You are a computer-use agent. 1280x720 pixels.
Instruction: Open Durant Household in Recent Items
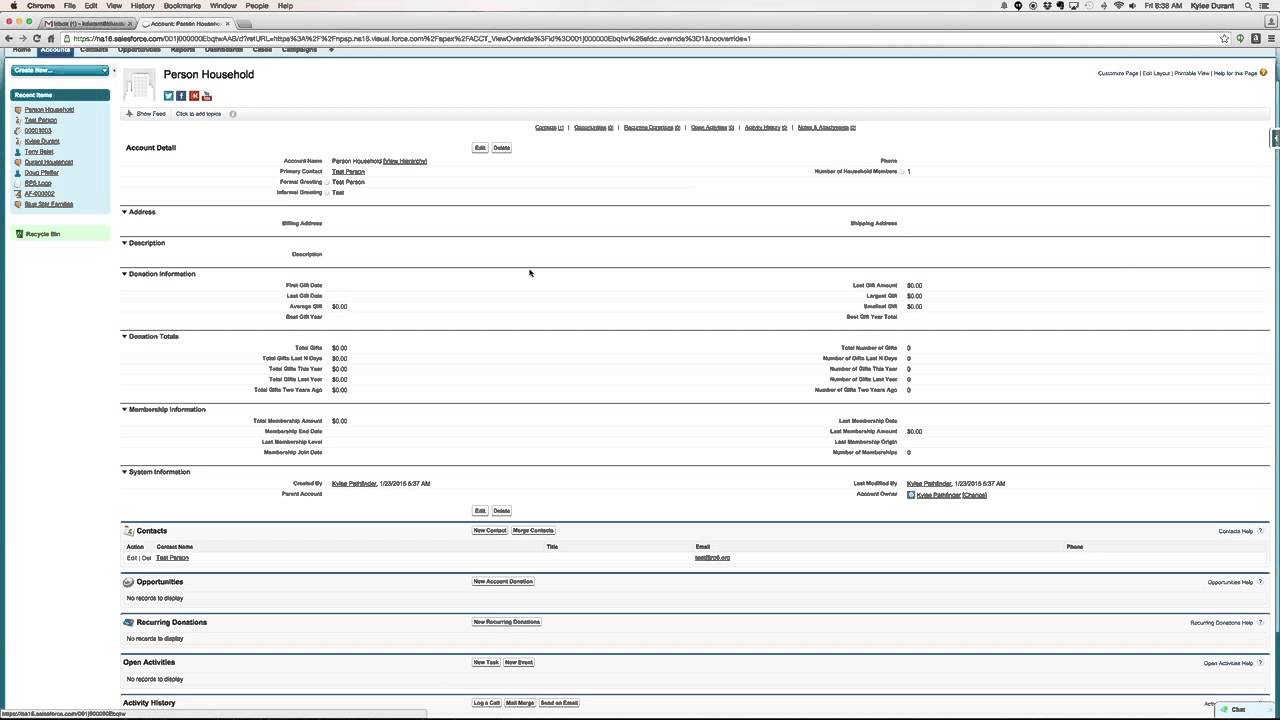[x=49, y=162]
